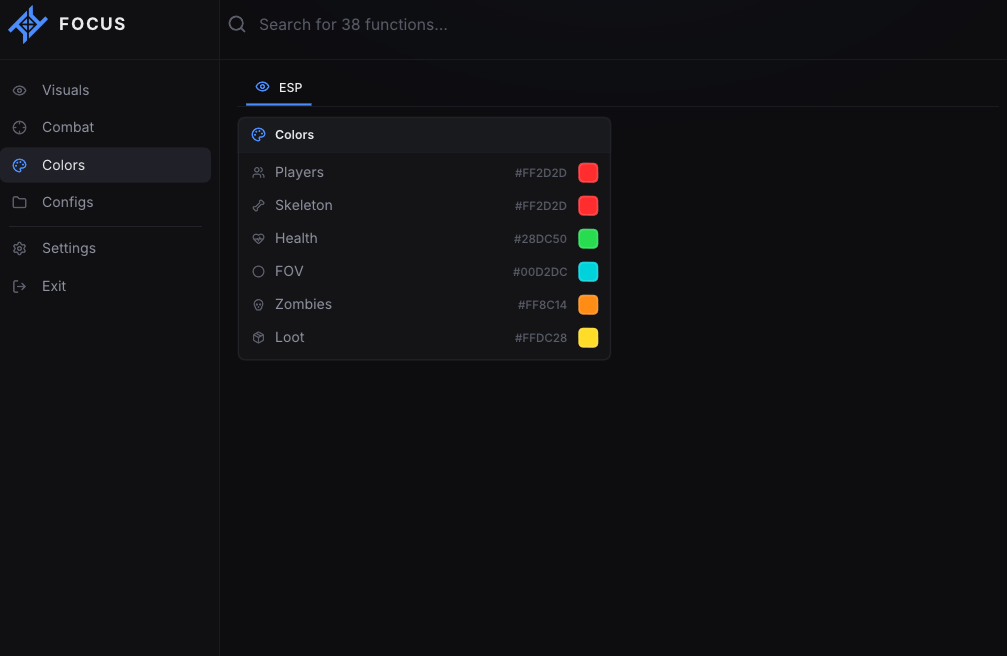Click the Players hex value #FF2D2D
Viewport: 1007px width, 656px height.
pos(541,173)
